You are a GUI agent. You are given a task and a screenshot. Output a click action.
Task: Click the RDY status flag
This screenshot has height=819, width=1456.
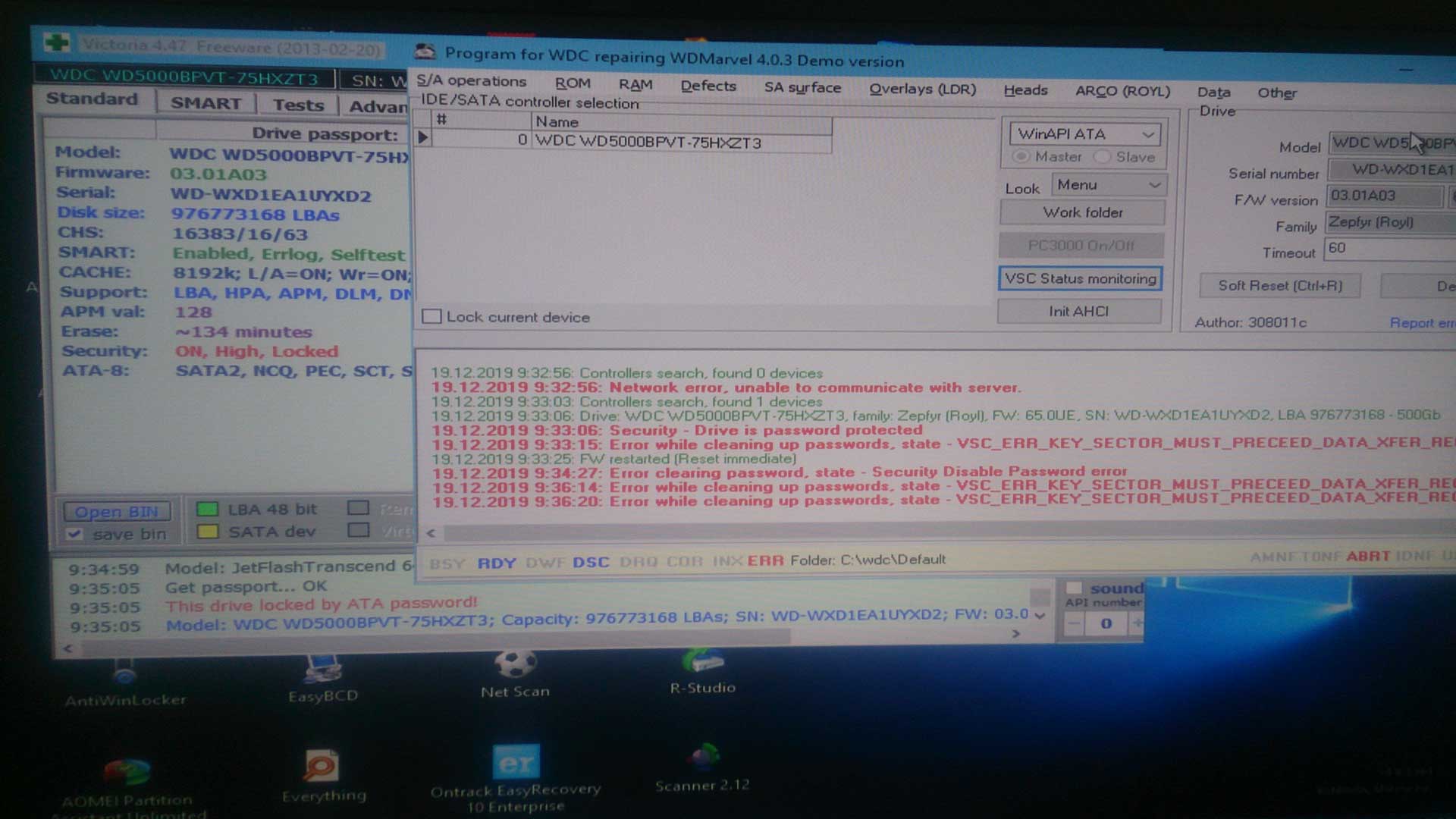coord(497,563)
